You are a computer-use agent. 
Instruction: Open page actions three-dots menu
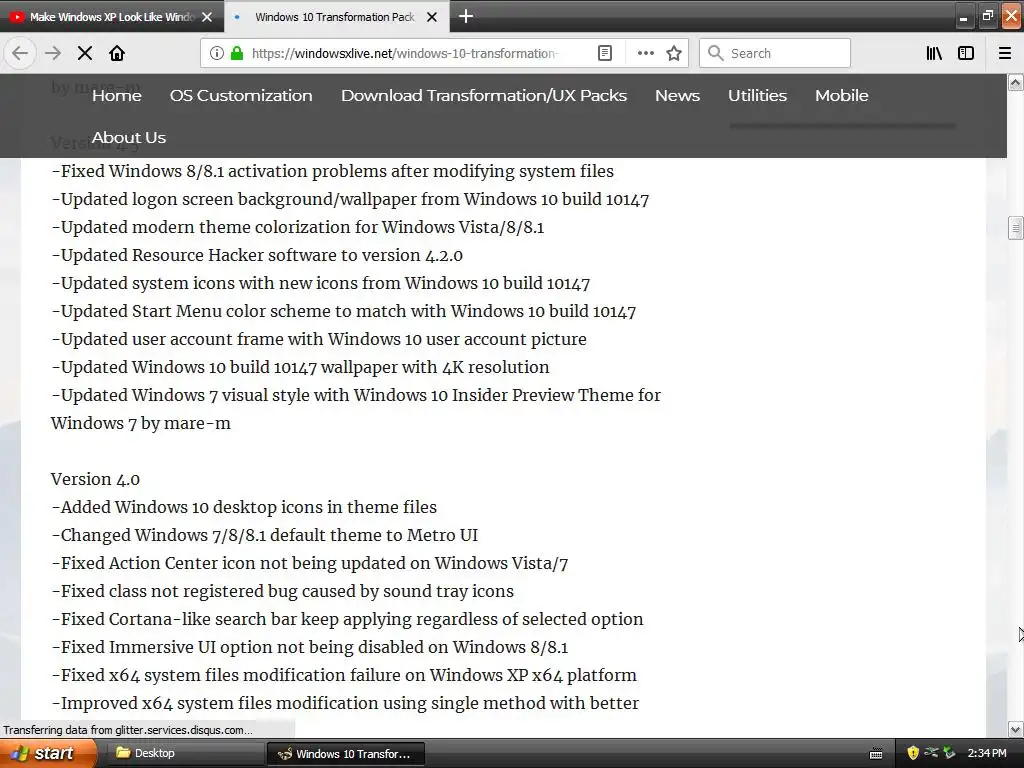coord(645,53)
